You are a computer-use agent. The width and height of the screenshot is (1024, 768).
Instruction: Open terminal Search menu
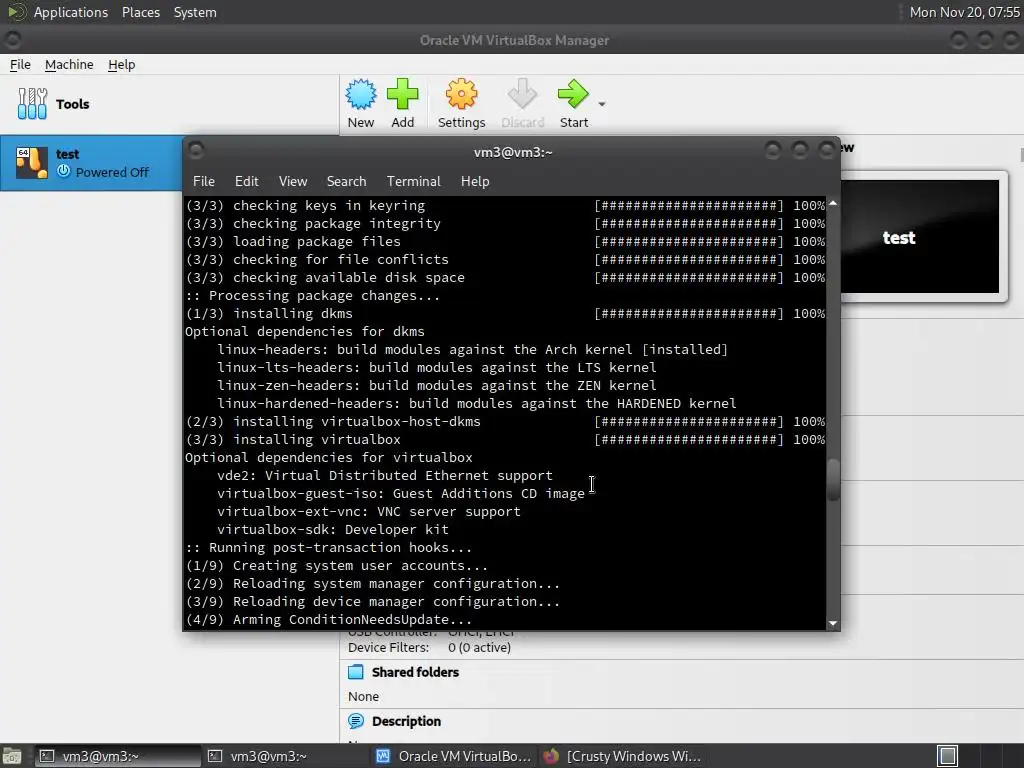(x=346, y=182)
